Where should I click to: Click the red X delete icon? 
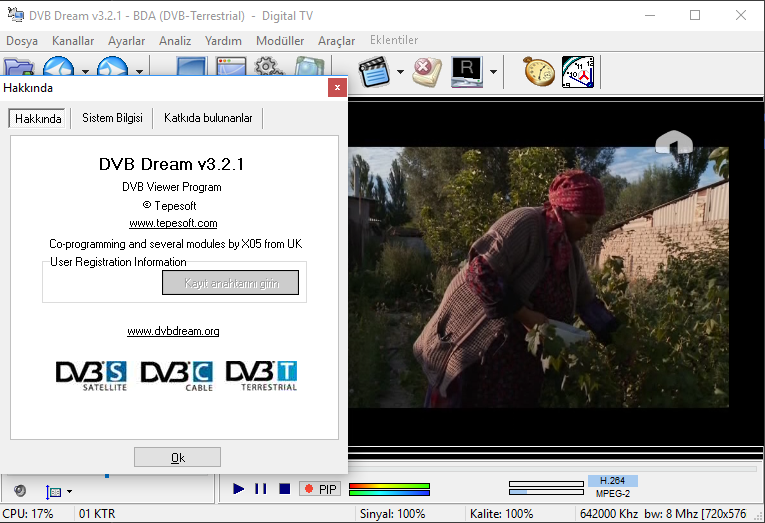click(x=427, y=72)
